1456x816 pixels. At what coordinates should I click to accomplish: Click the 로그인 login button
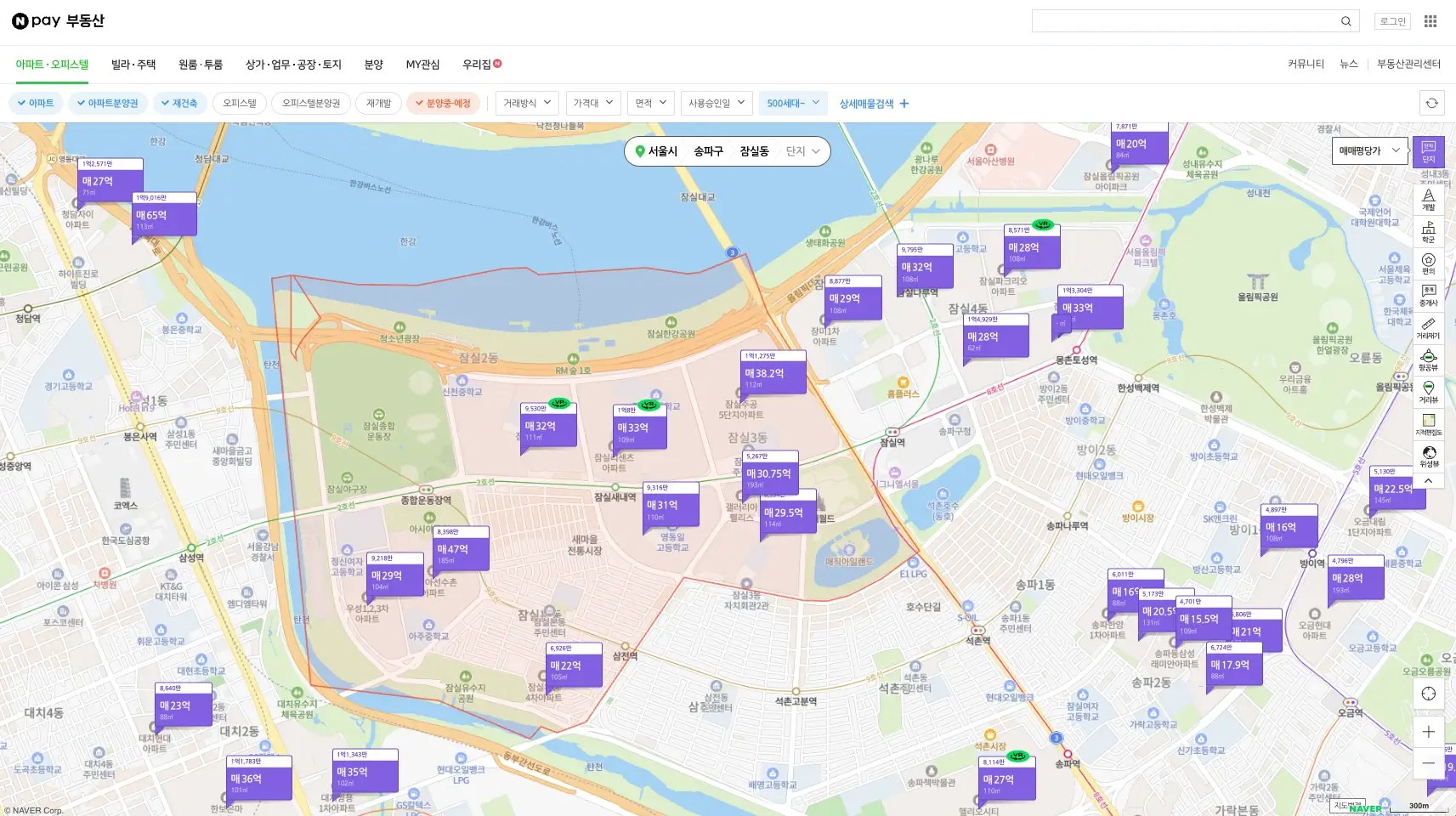(x=1392, y=21)
